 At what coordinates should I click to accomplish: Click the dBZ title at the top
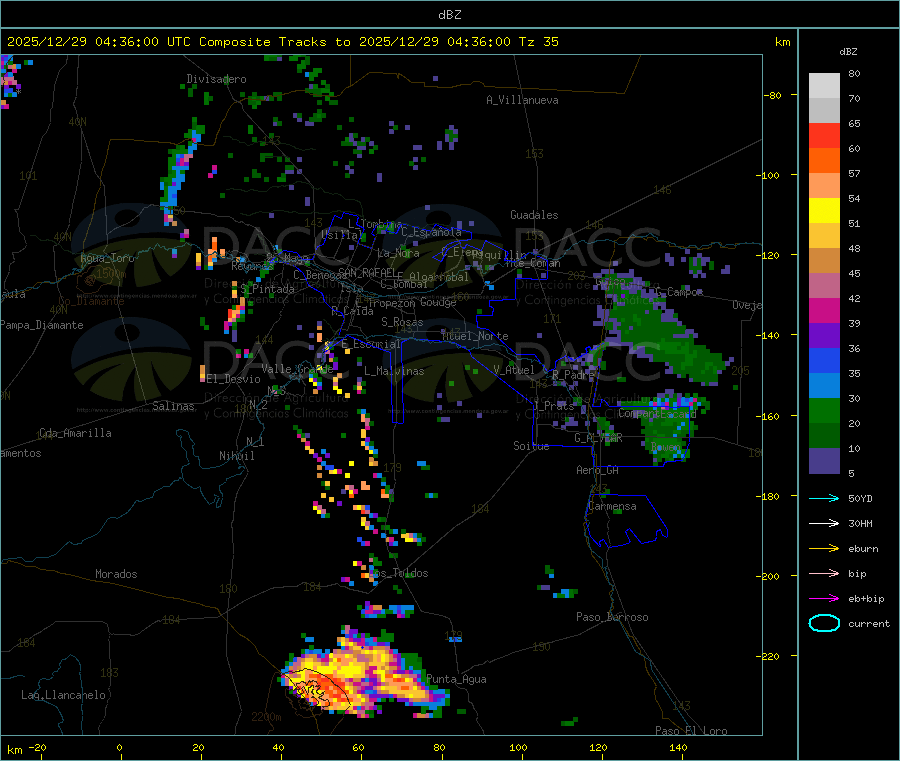[x=449, y=15]
